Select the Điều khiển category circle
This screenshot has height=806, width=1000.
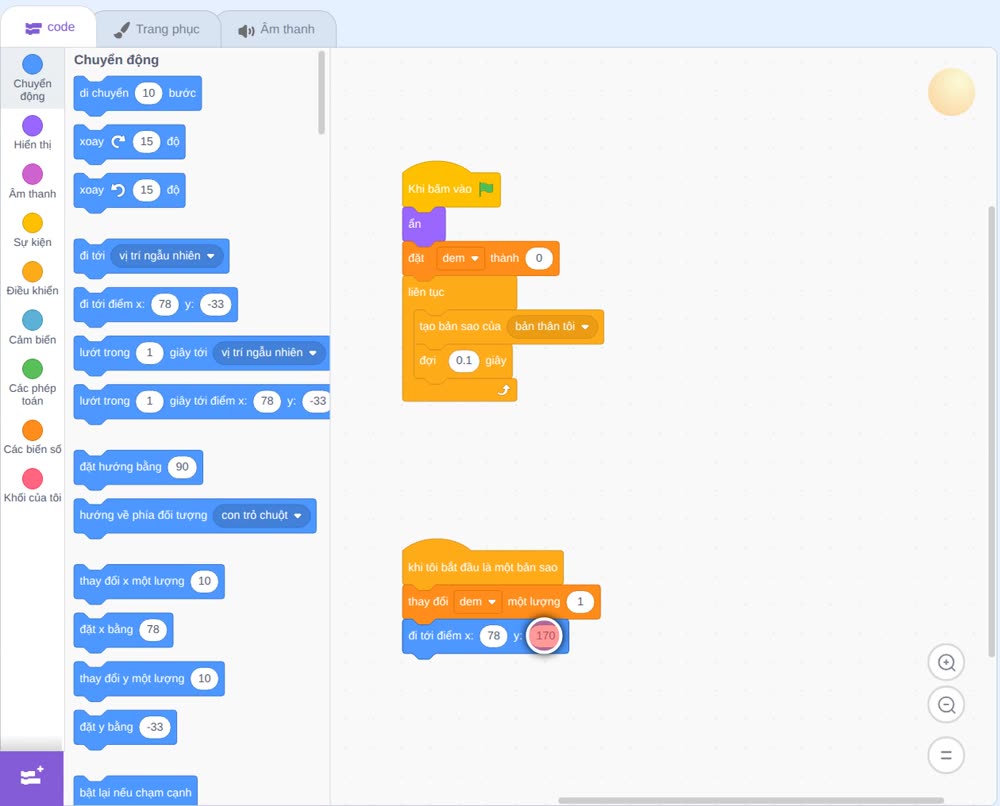pos(33,272)
